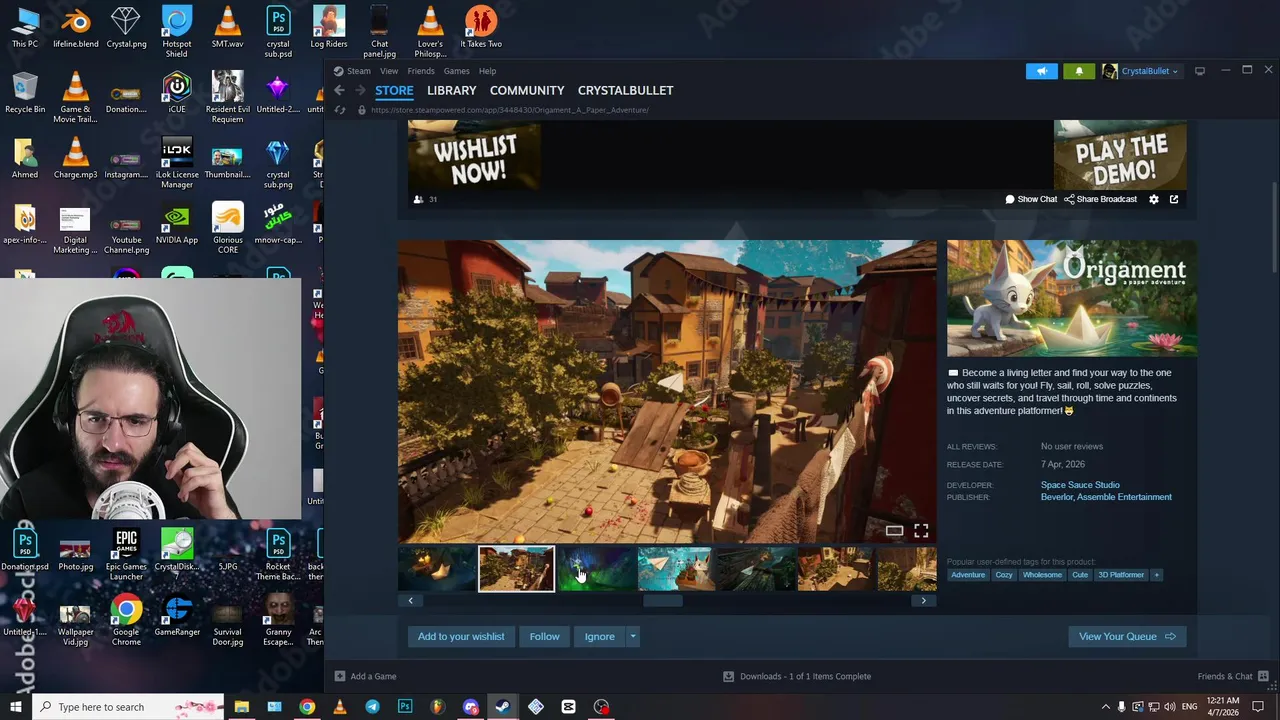Open Steam menu in menu bar
The width and height of the screenshot is (1280, 720).
coord(358,71)
